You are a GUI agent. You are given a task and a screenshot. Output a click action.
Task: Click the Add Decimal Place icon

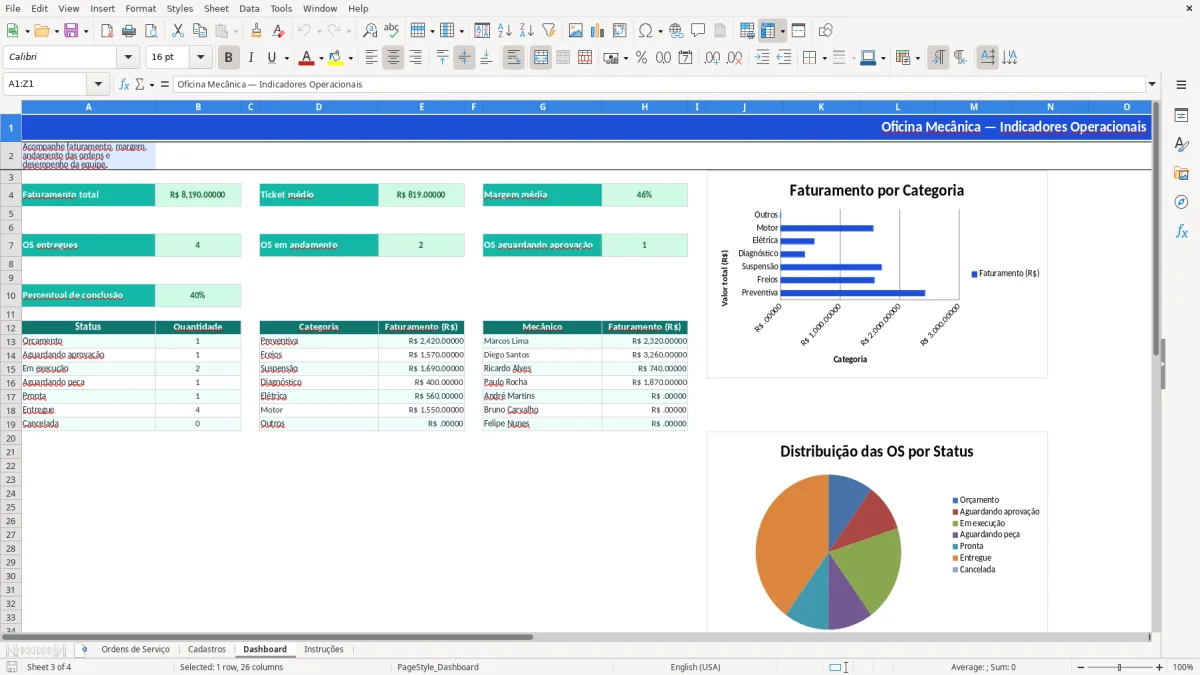pyautogui.click(x=713, y=58)
